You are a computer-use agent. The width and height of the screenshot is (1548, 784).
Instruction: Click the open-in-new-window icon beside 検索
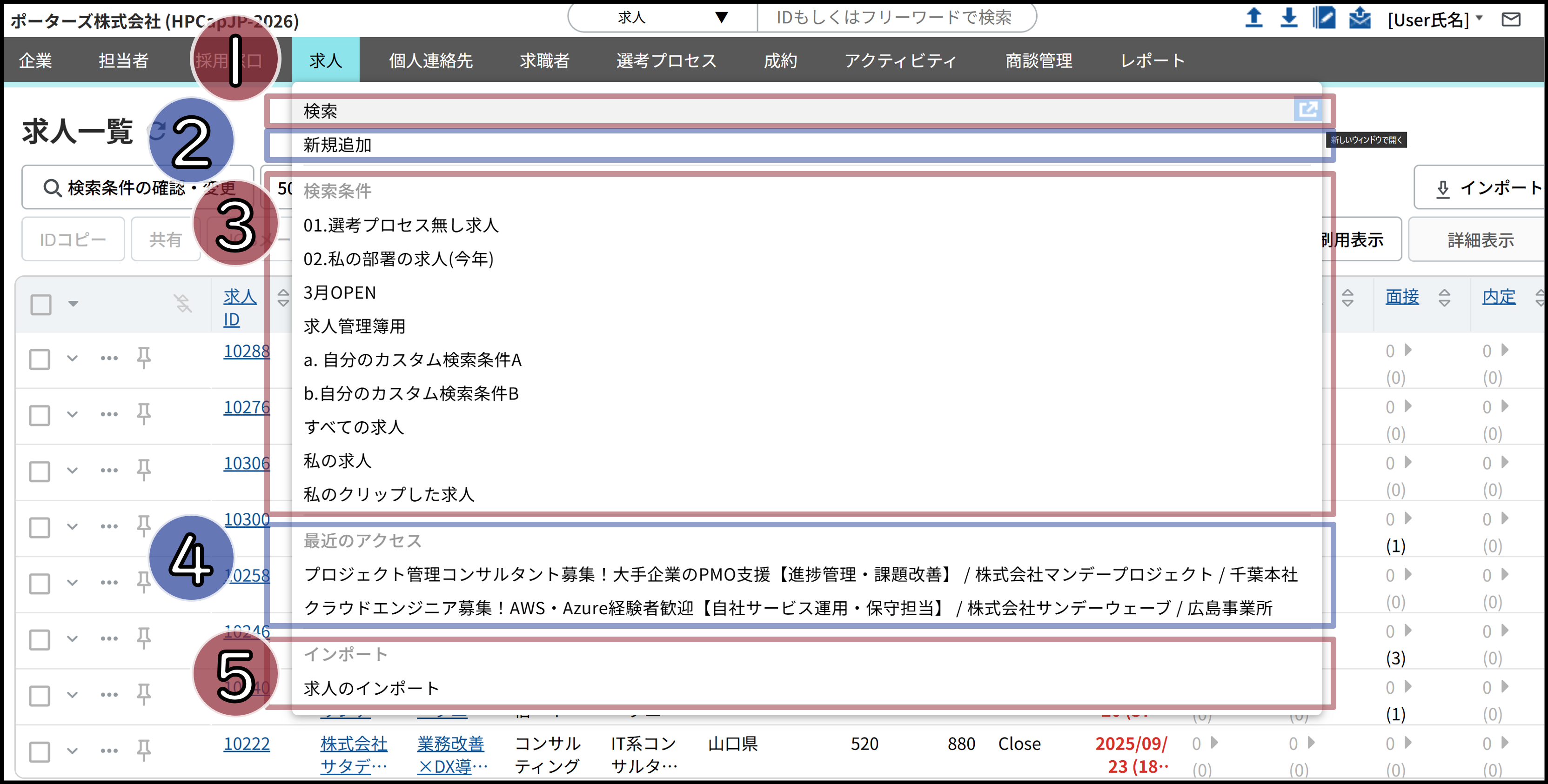coord(1309,110)
